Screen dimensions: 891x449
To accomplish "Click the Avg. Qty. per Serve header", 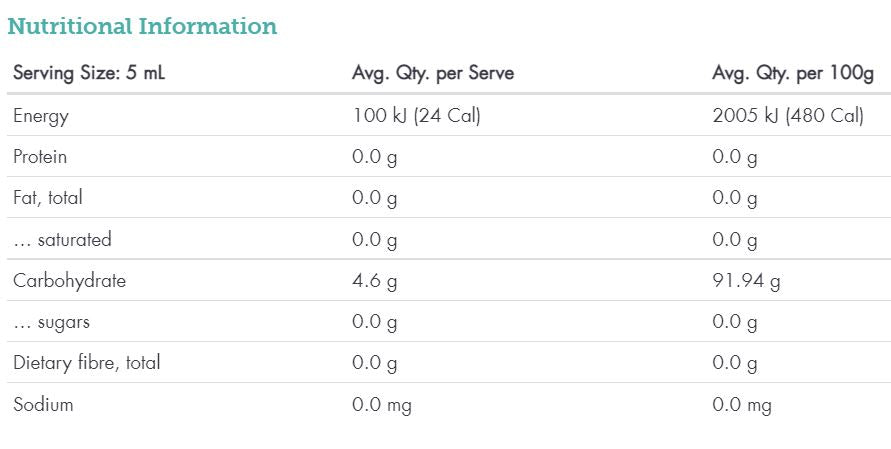I will click(433, 74).
